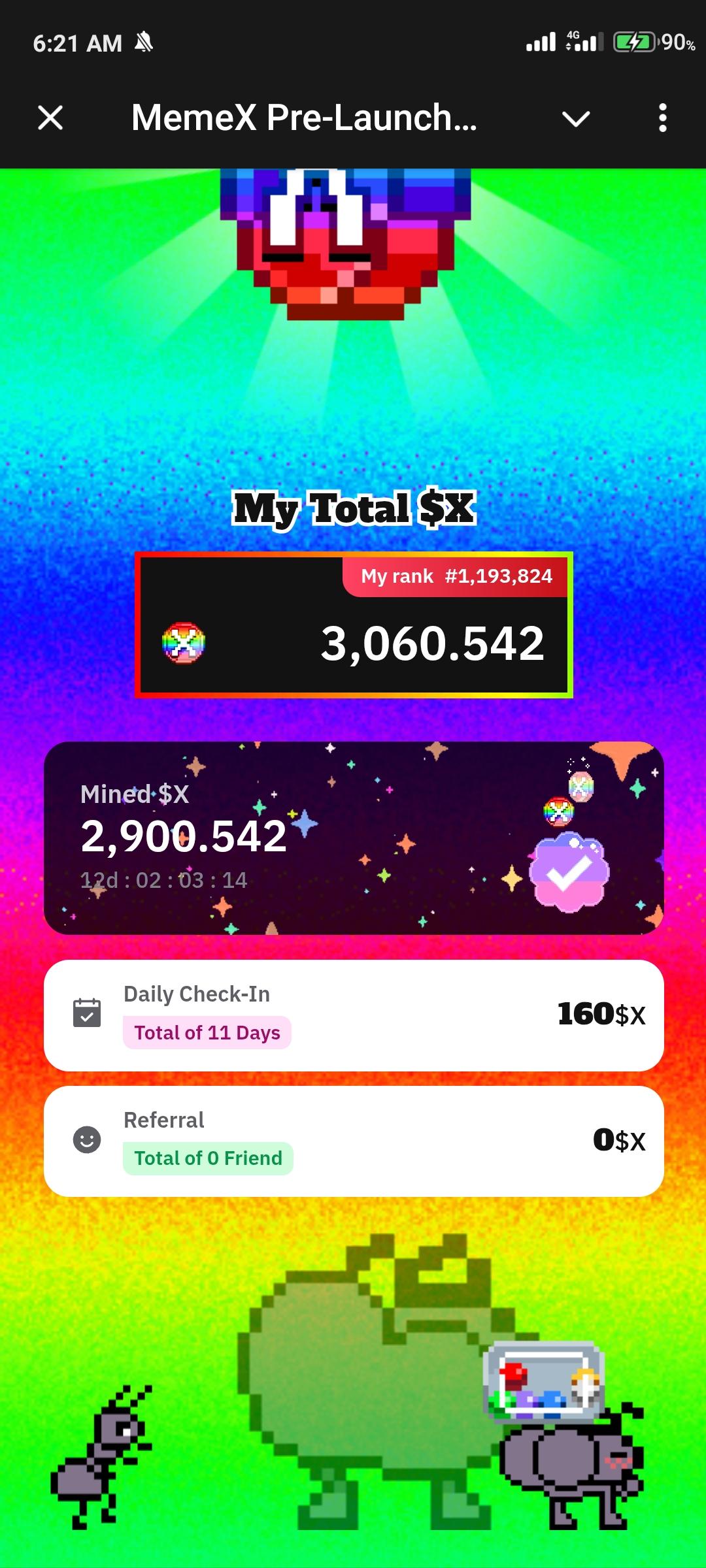Open the three-dot overflow menu

pyautogui.click(x=663, y=118)
